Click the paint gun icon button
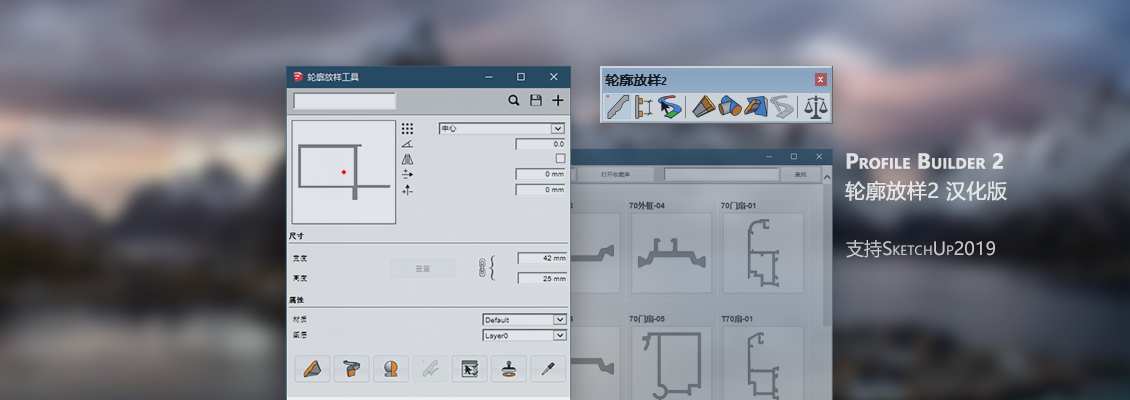Image resolution: width=1130 pixels, height=400 pixels. [352, 369]
